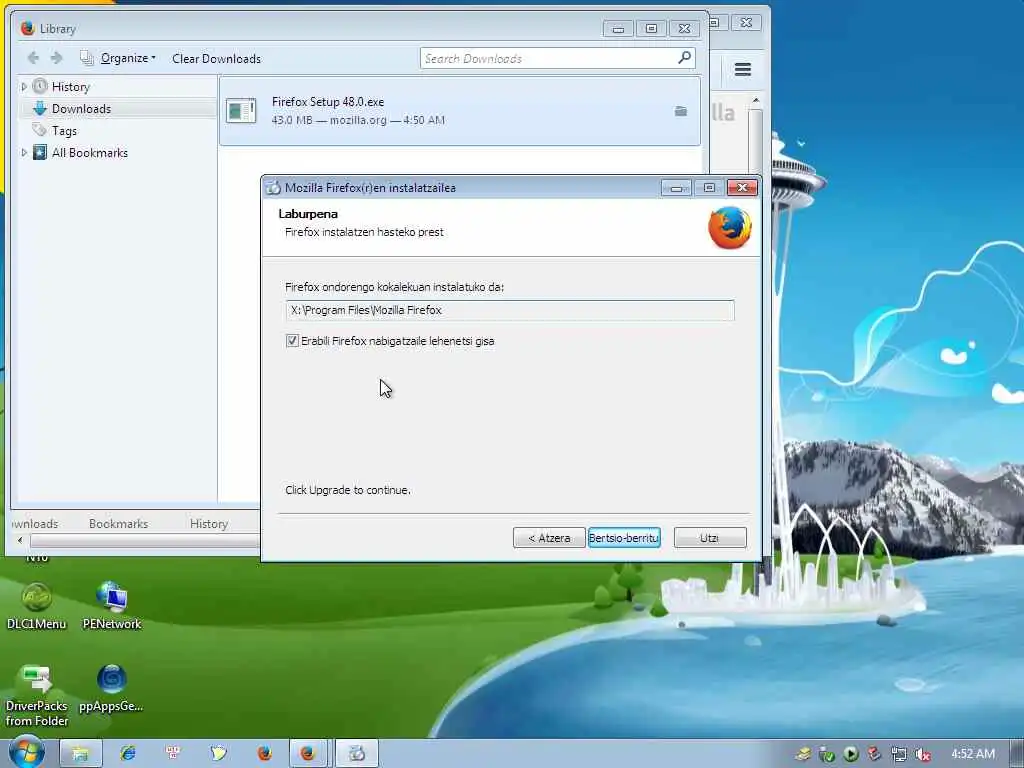Open the Windows Start menu
The image size is (1024, 768).
click(25, 752)
